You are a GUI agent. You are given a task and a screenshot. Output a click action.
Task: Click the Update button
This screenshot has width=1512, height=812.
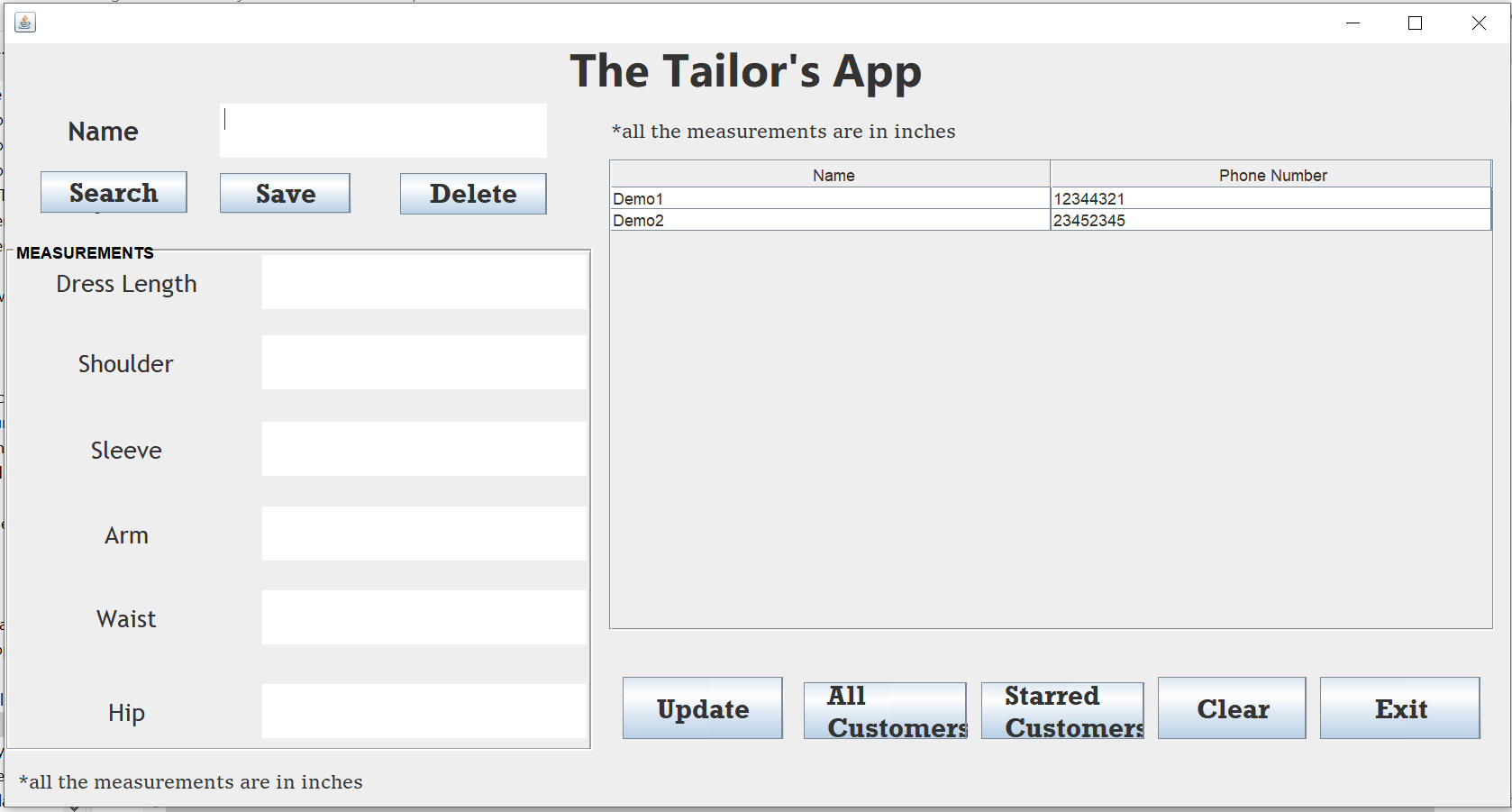click(702, 708)
